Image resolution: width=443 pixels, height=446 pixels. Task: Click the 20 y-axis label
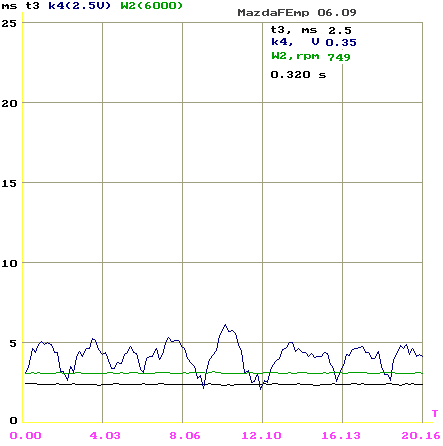[x=9, y=103]
